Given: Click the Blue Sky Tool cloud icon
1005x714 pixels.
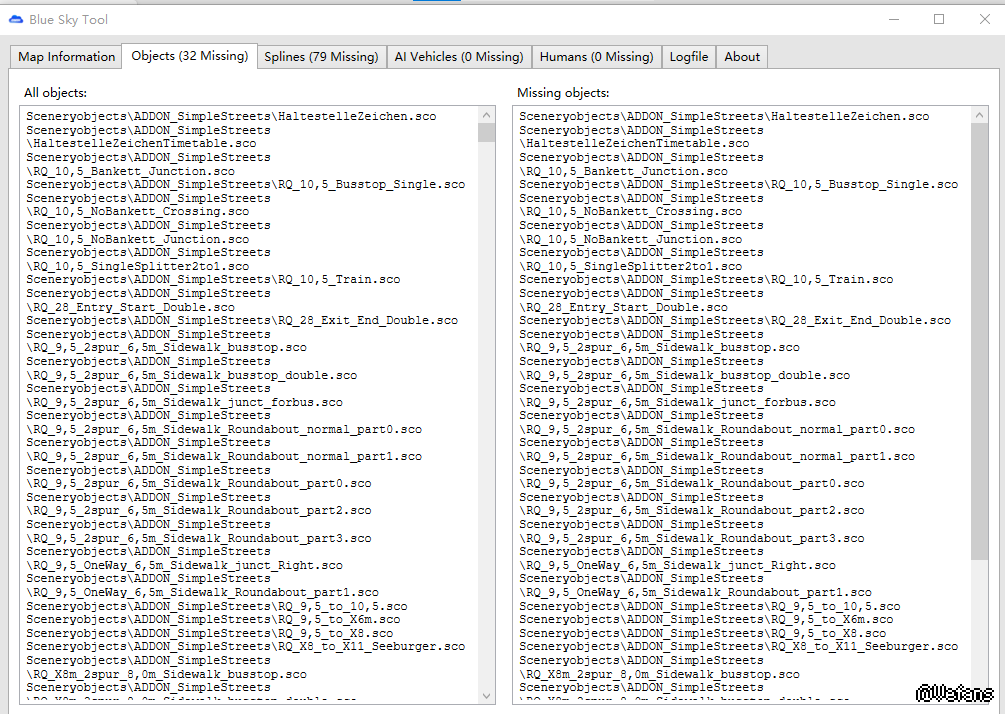Looking at the screenshot, I should (15, 19).
